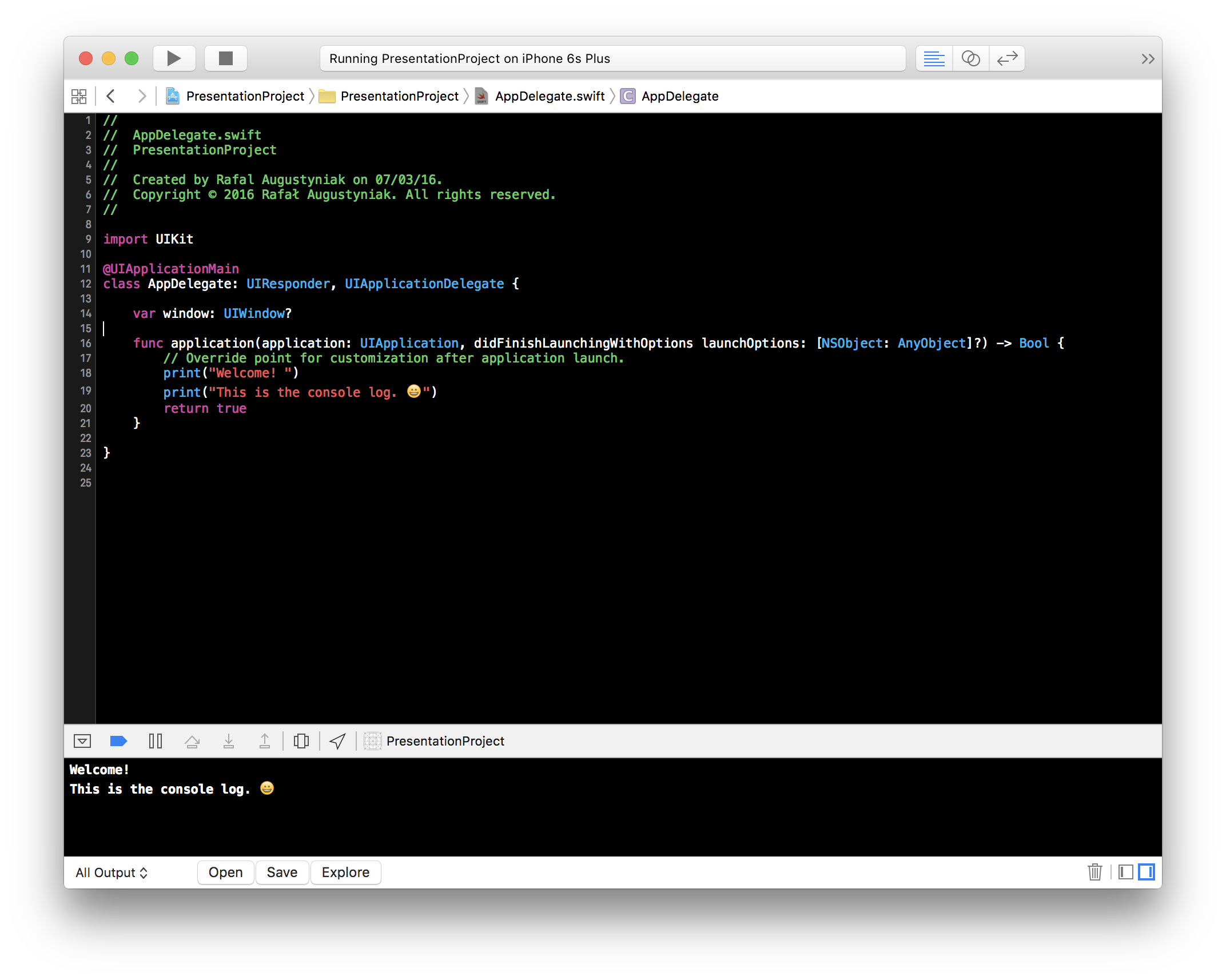
Task: Expand the toolbar overflow chevrons
Action: (1148, 58)
